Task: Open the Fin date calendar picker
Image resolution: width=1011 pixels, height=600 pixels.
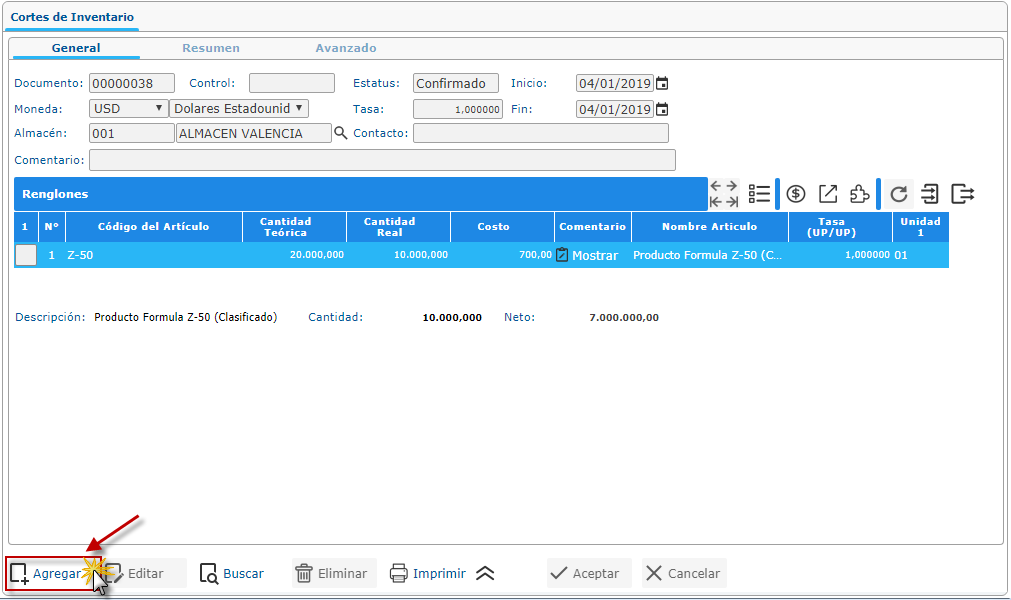Action: (x=661, y=109)
